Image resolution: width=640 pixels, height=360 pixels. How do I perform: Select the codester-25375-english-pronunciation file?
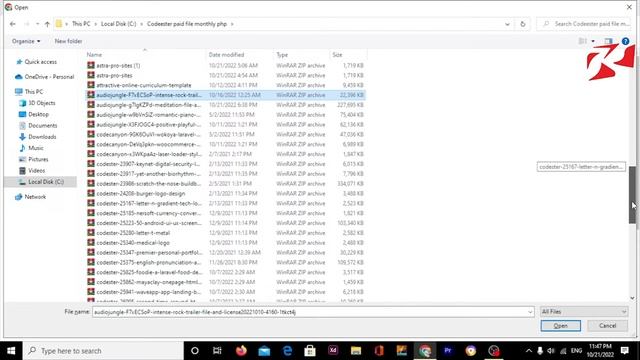[225, 262]
